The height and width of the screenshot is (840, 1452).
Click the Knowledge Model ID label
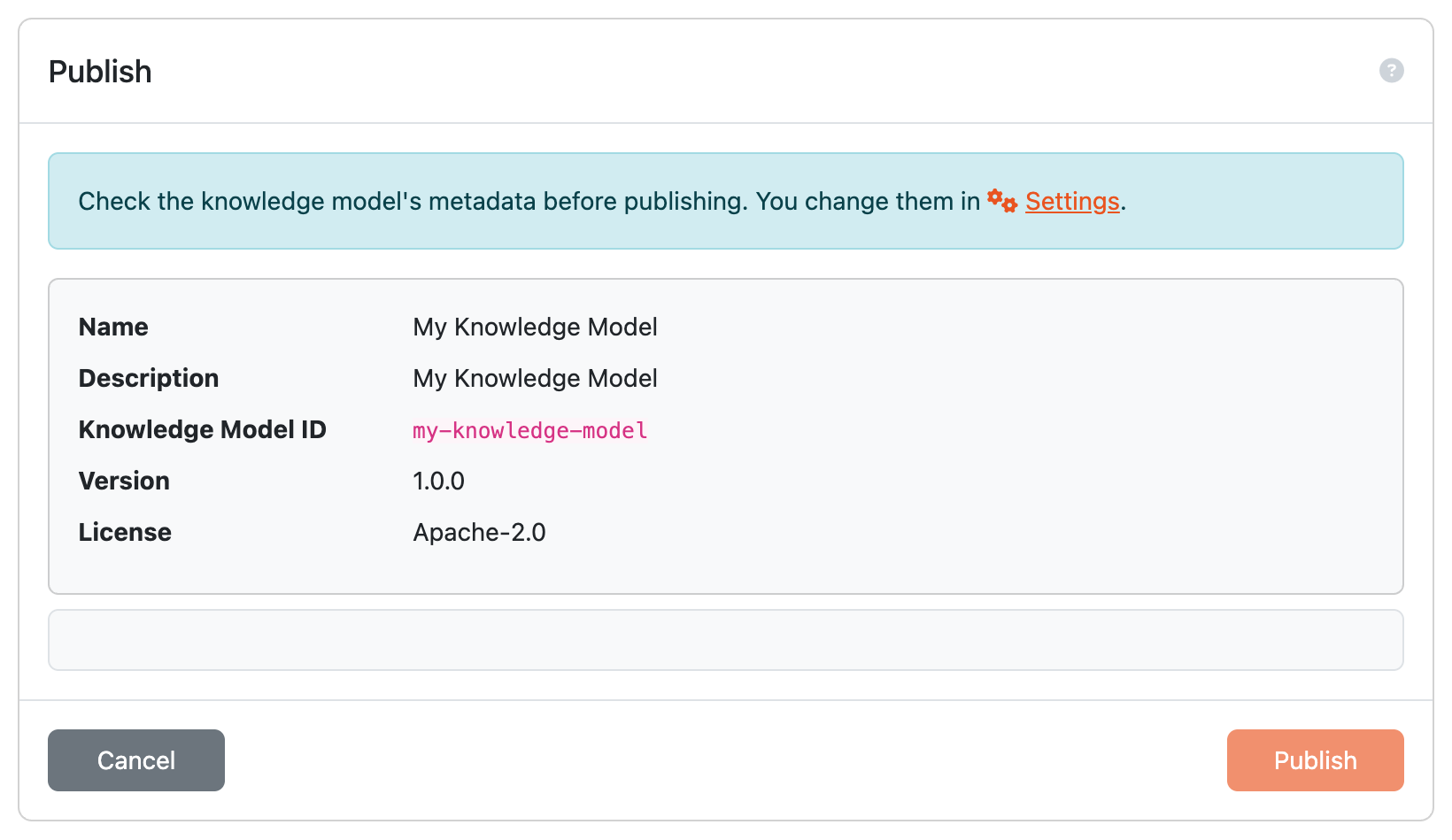click(203, 430)
